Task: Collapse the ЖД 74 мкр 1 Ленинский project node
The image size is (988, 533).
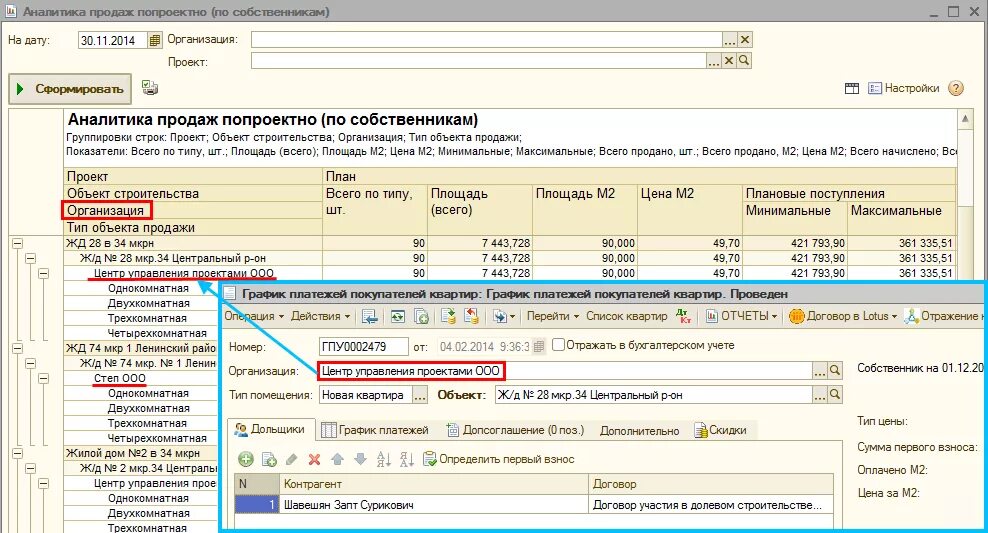Action: pos(17,348)
